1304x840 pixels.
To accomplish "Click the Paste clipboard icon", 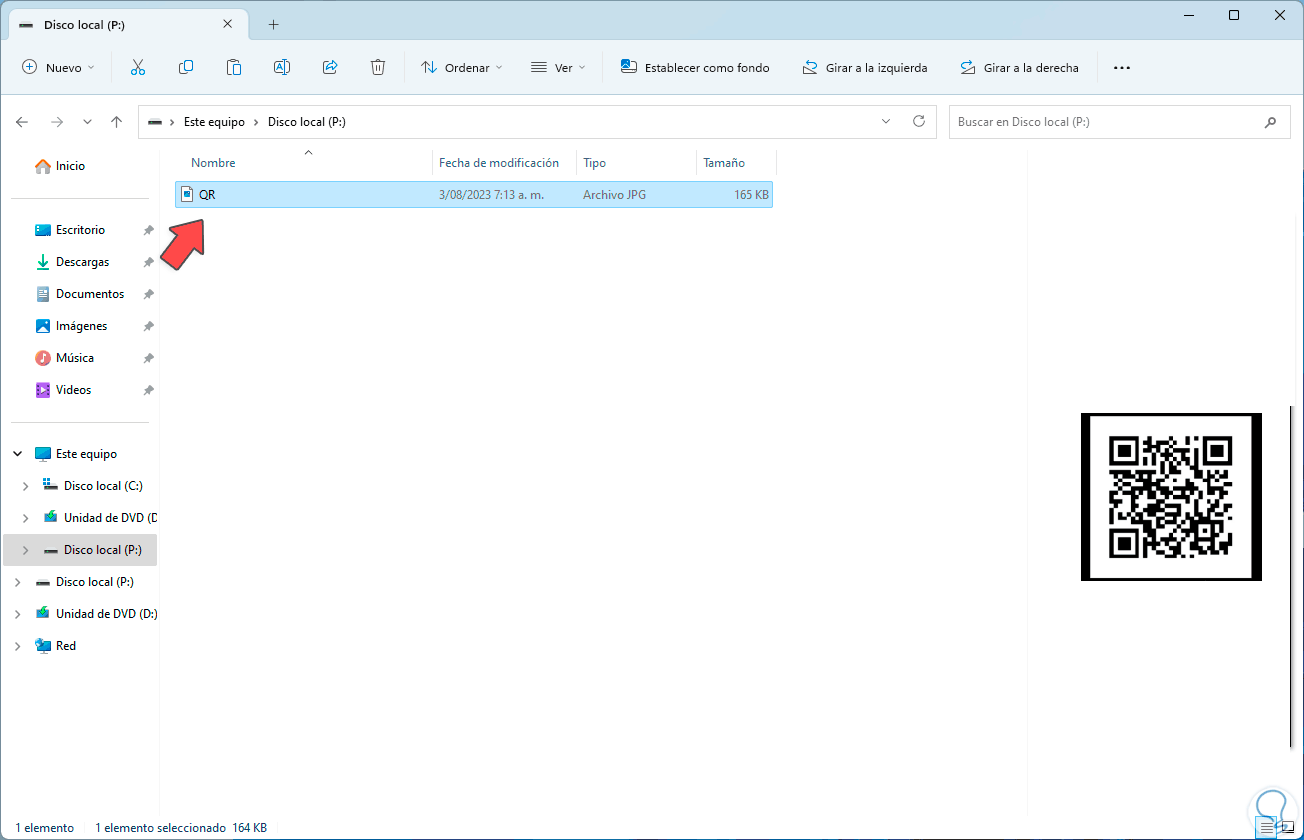I will coord(234,68).
